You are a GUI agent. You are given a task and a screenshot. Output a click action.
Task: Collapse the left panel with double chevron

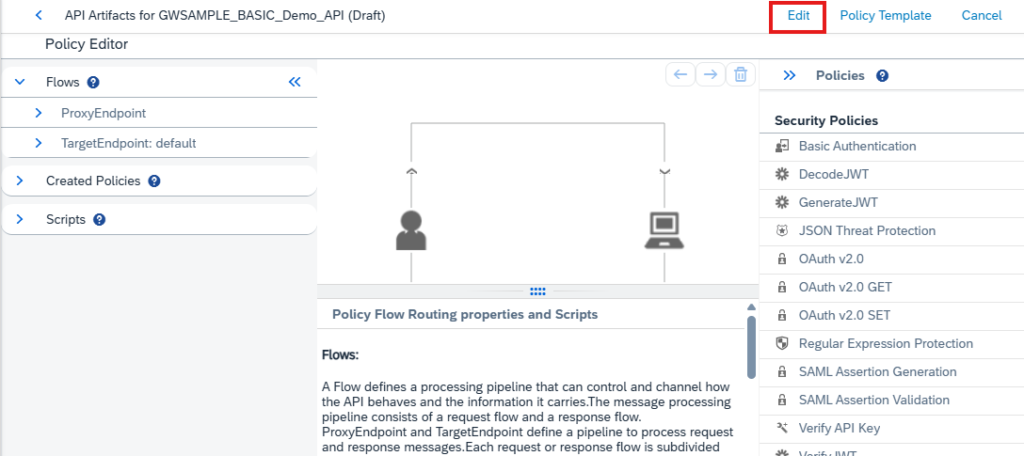[295, 82]
